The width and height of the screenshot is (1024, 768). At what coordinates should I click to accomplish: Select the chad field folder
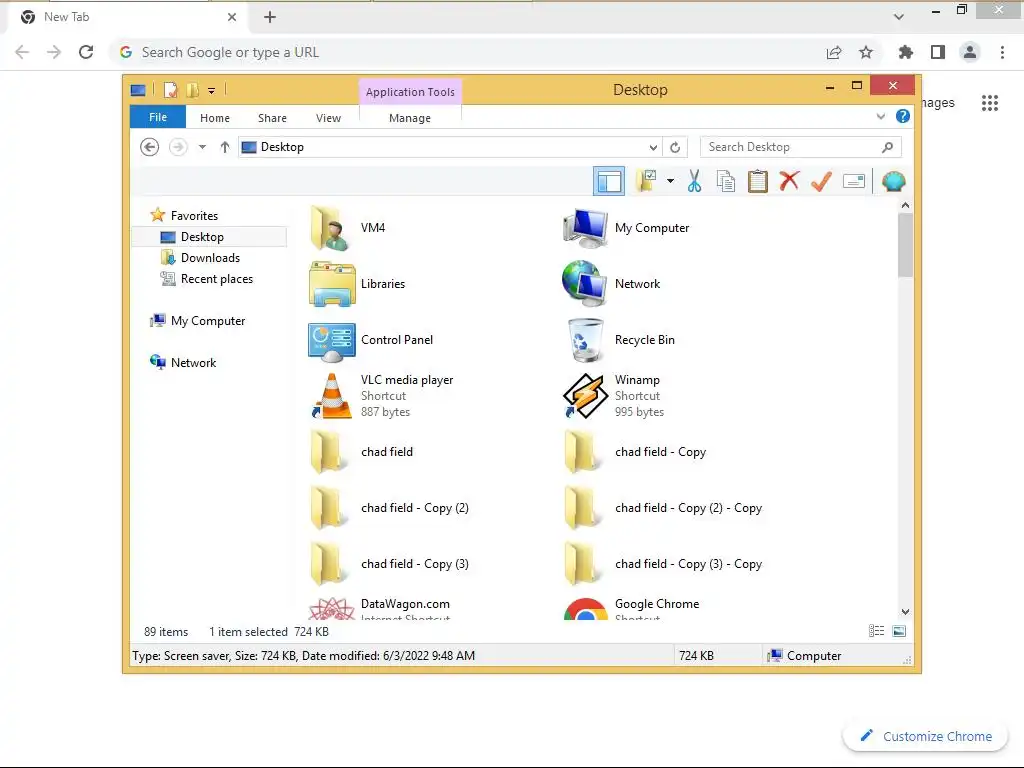coord(361,452)
